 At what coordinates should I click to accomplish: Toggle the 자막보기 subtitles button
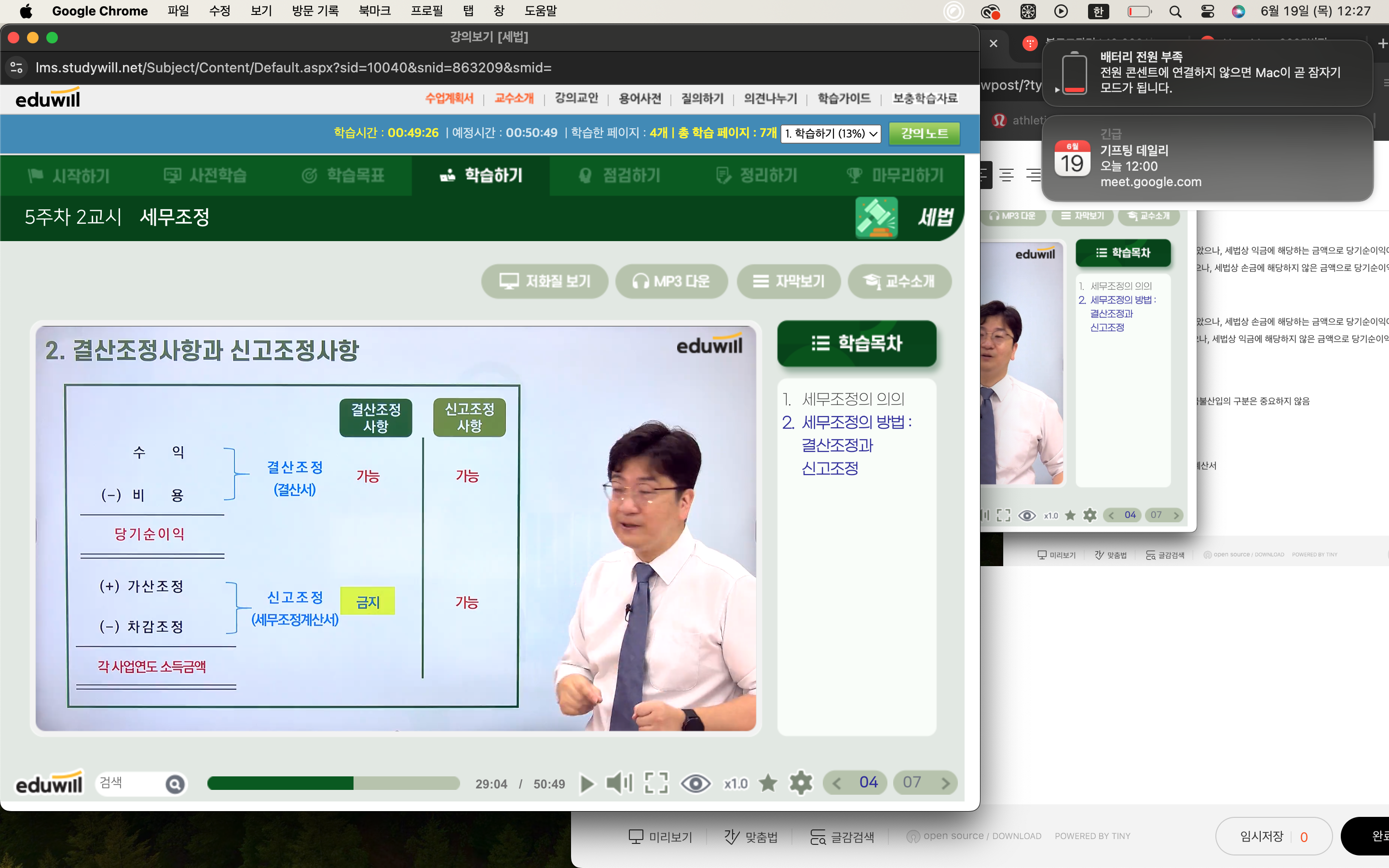789,281
